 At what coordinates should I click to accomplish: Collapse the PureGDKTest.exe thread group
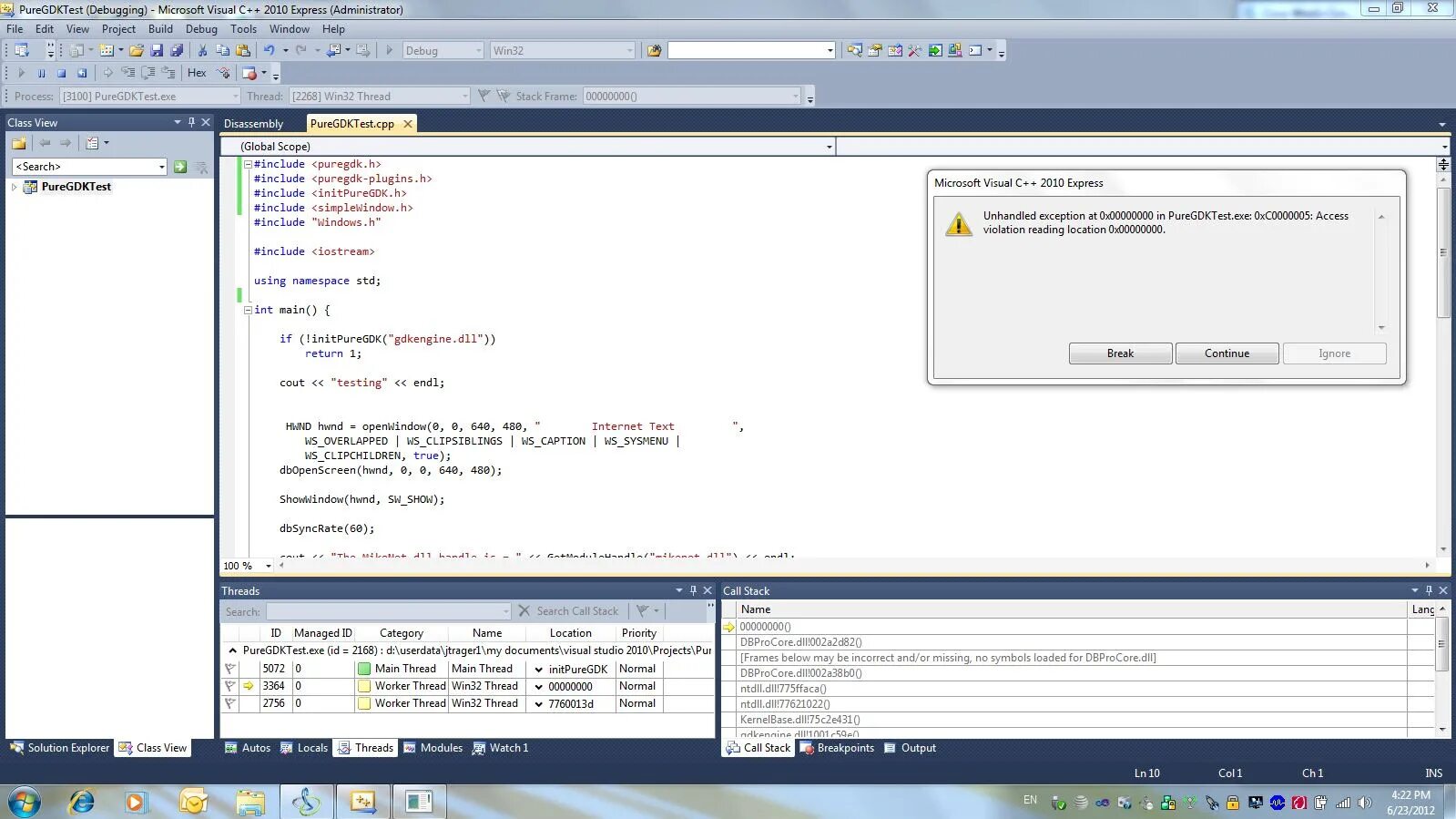232,650
